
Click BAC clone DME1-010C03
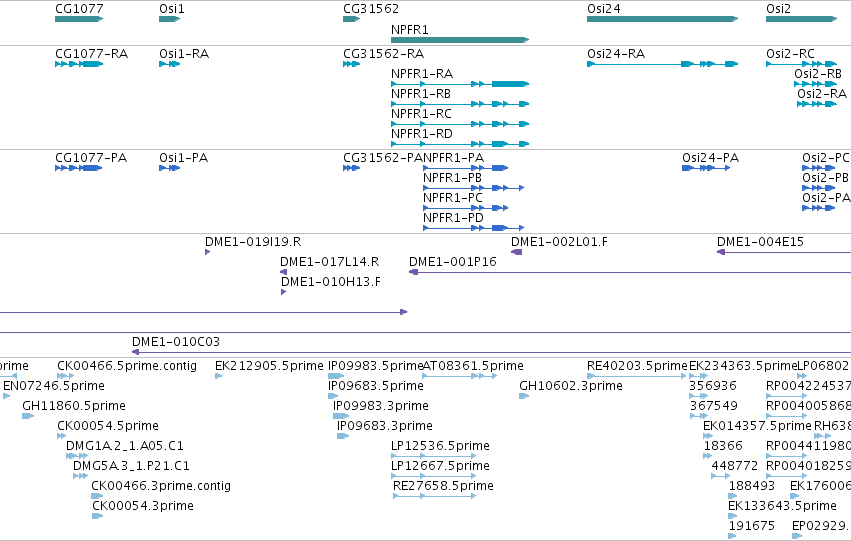(x=491, y=352)
